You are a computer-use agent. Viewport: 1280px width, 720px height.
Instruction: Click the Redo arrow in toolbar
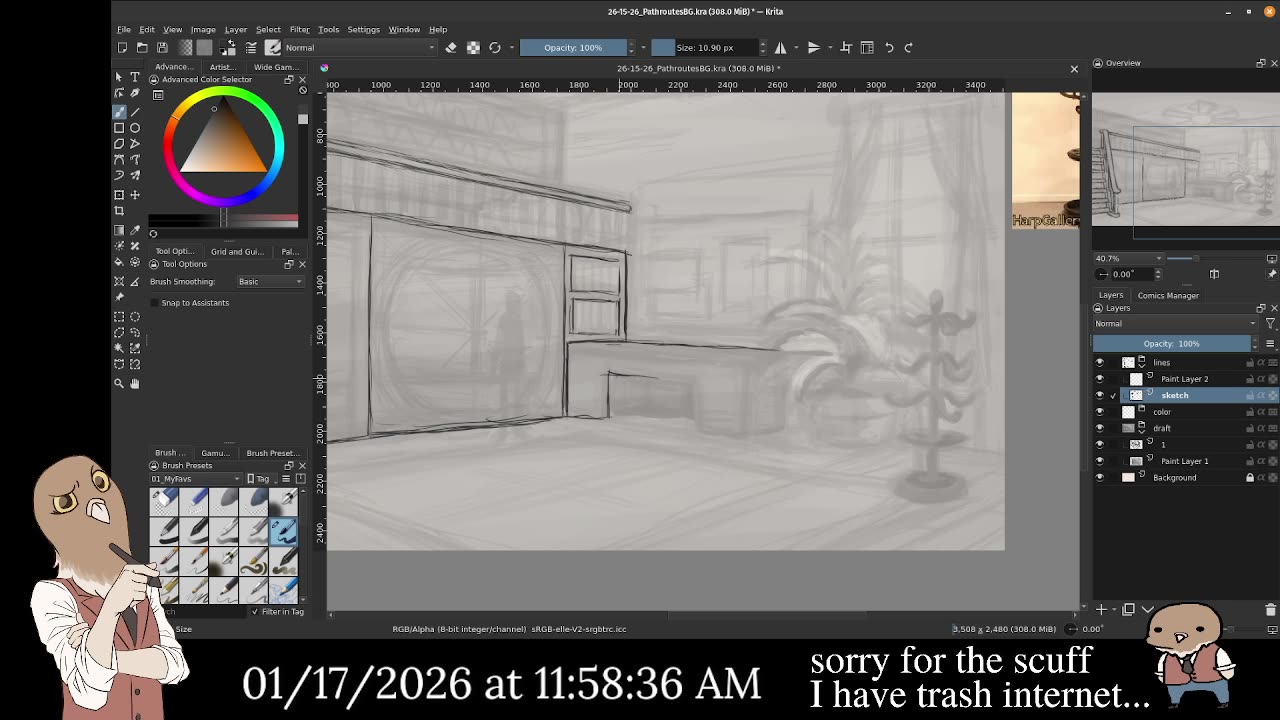coord(909,47)
